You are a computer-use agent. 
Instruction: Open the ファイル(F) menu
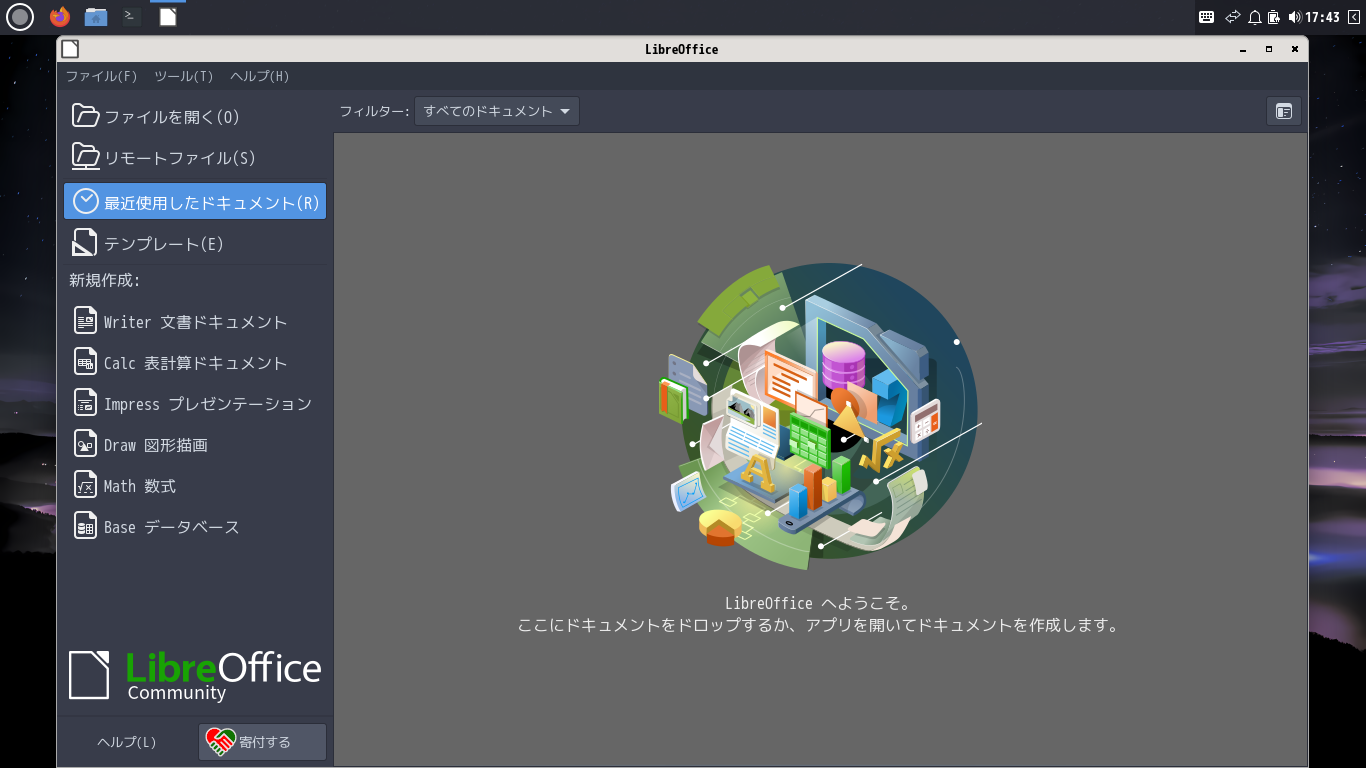[x=101, y=76]
